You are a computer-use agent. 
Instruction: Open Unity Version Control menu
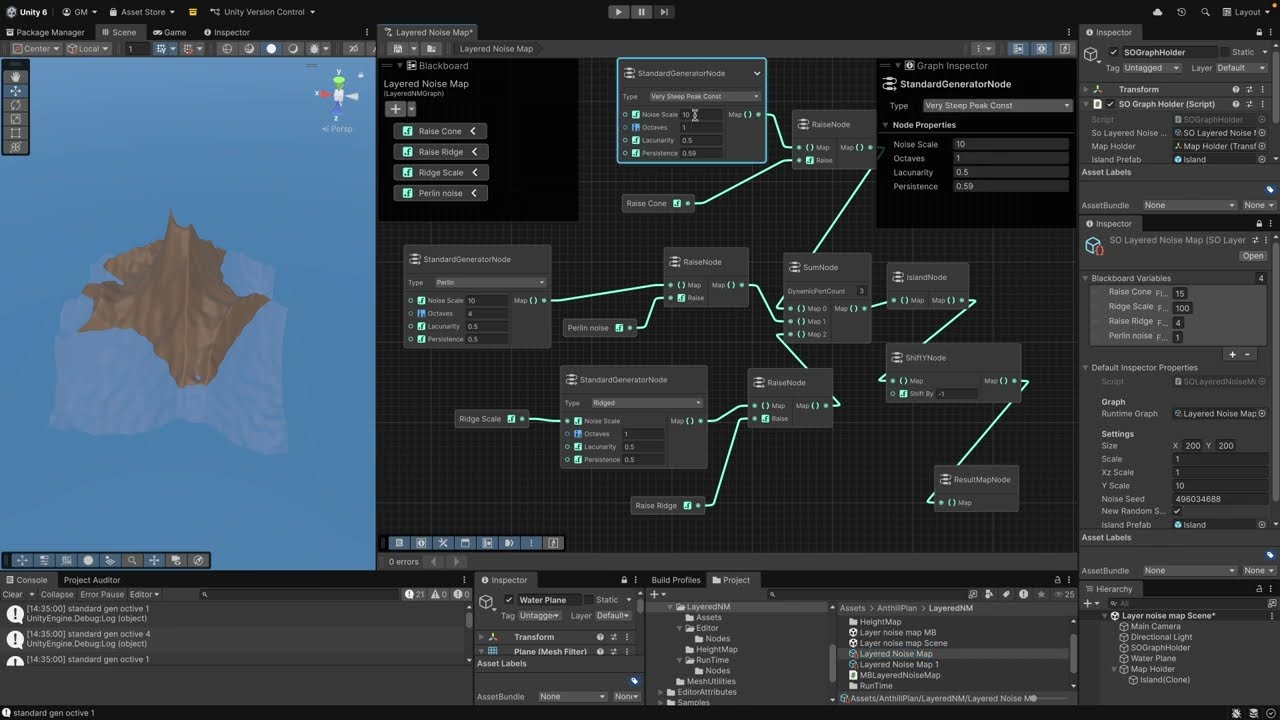262,12
